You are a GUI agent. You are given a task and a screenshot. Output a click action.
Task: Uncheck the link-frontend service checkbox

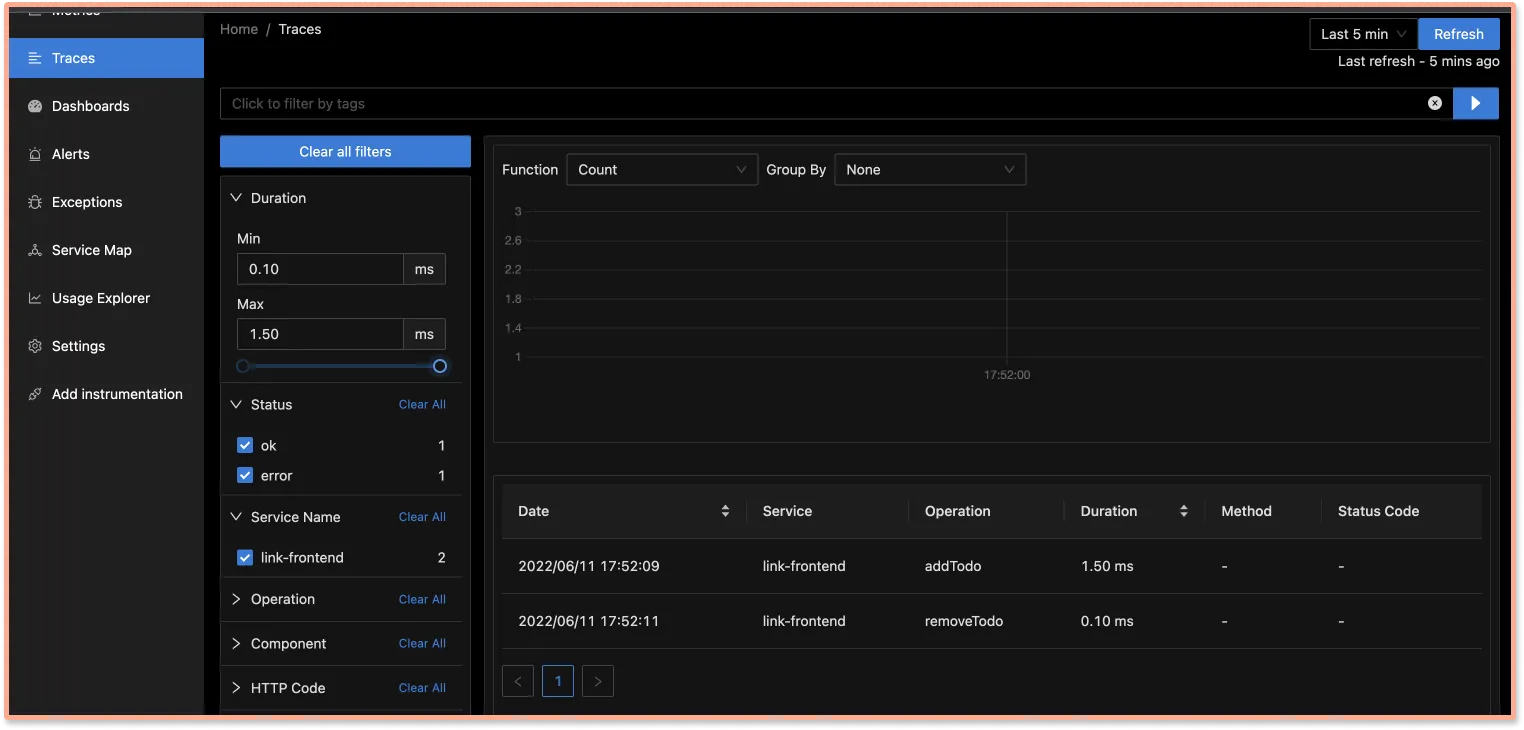pyautogui.click(x=245, y=557)
